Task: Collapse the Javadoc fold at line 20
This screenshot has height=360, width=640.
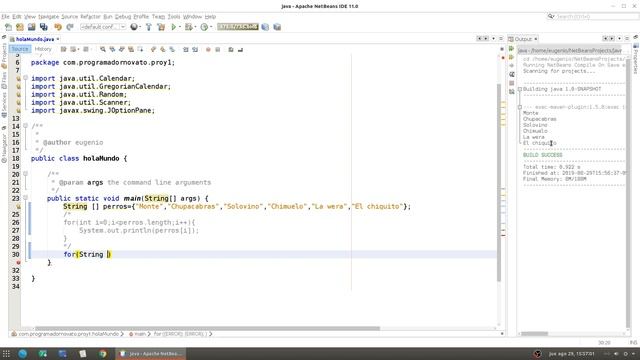Action: coord(25,174)
